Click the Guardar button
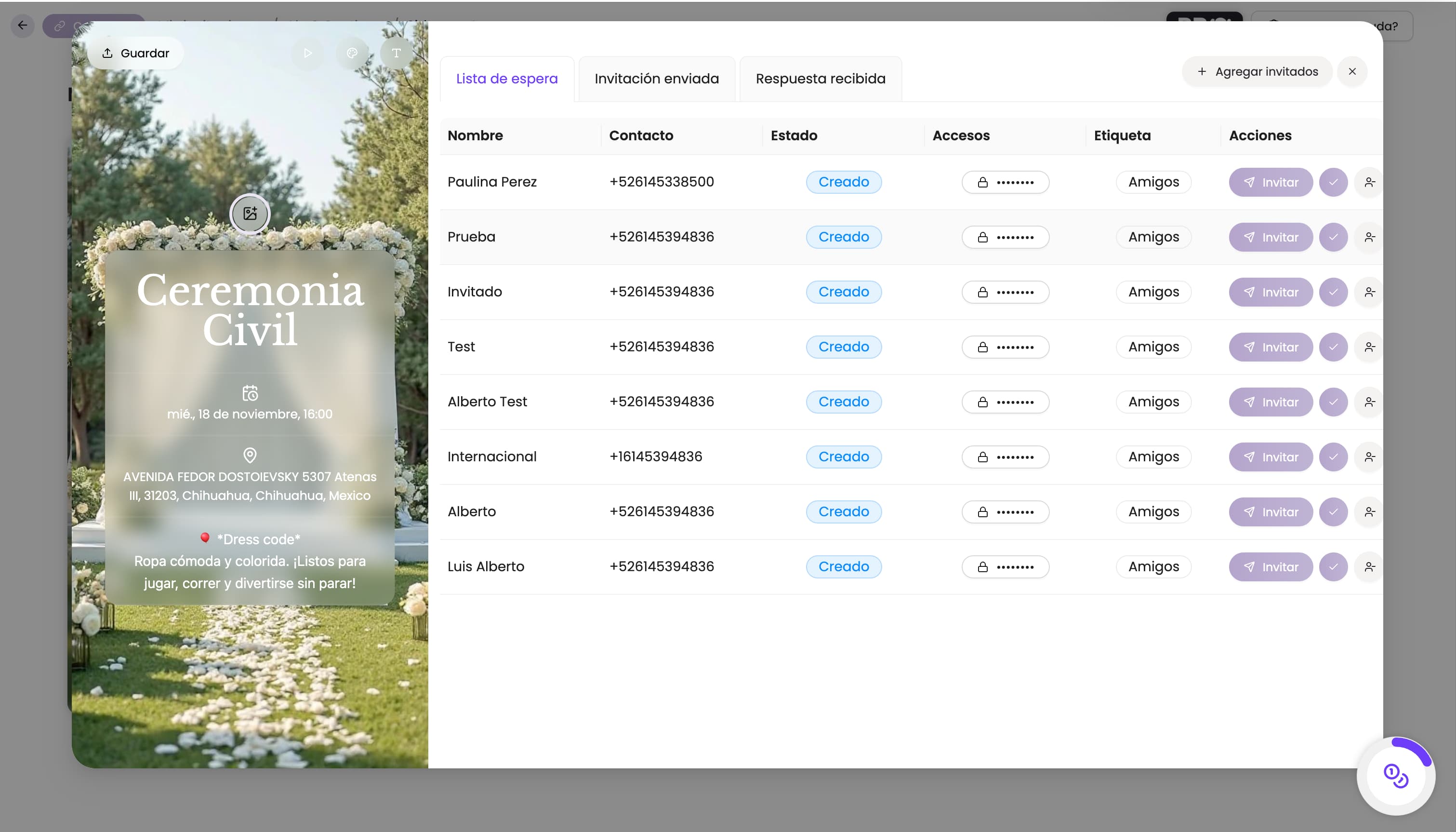1456x832 pixels. (x=135, y=53)
